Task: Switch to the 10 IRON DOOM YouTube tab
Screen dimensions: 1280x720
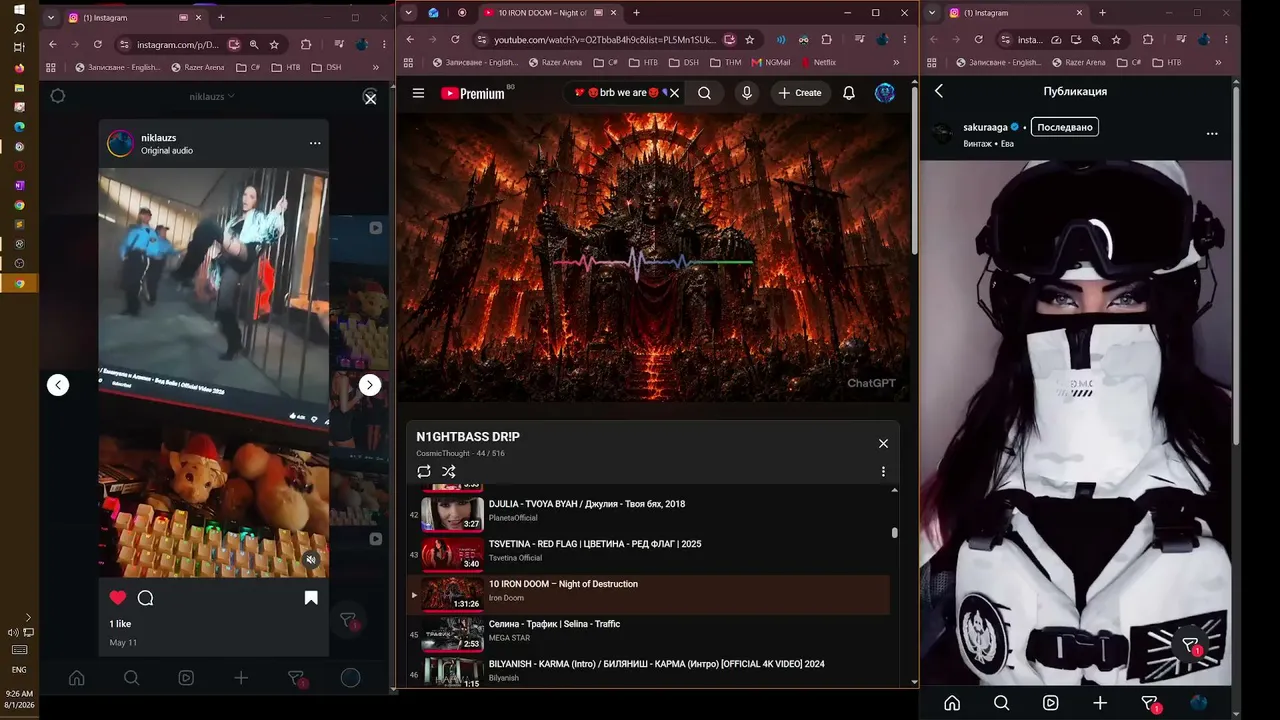Action: [548, 13]
